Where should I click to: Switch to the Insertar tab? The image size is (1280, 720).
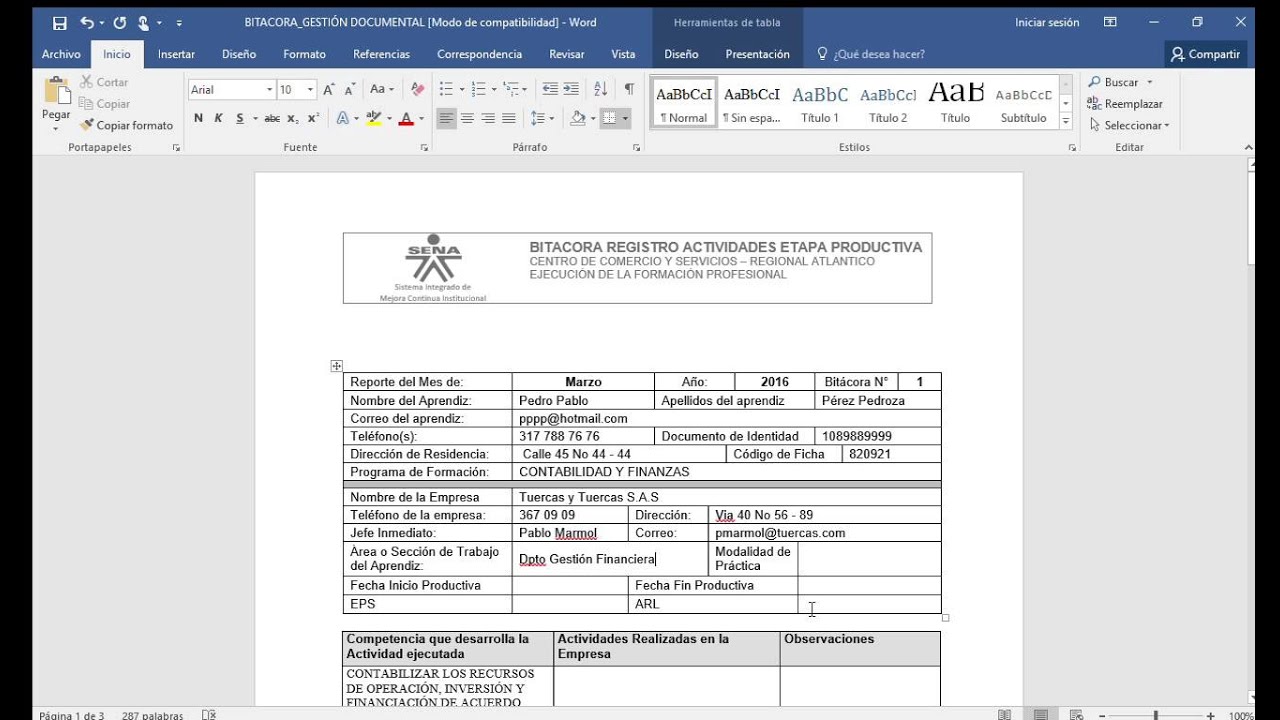click(176, 54)
